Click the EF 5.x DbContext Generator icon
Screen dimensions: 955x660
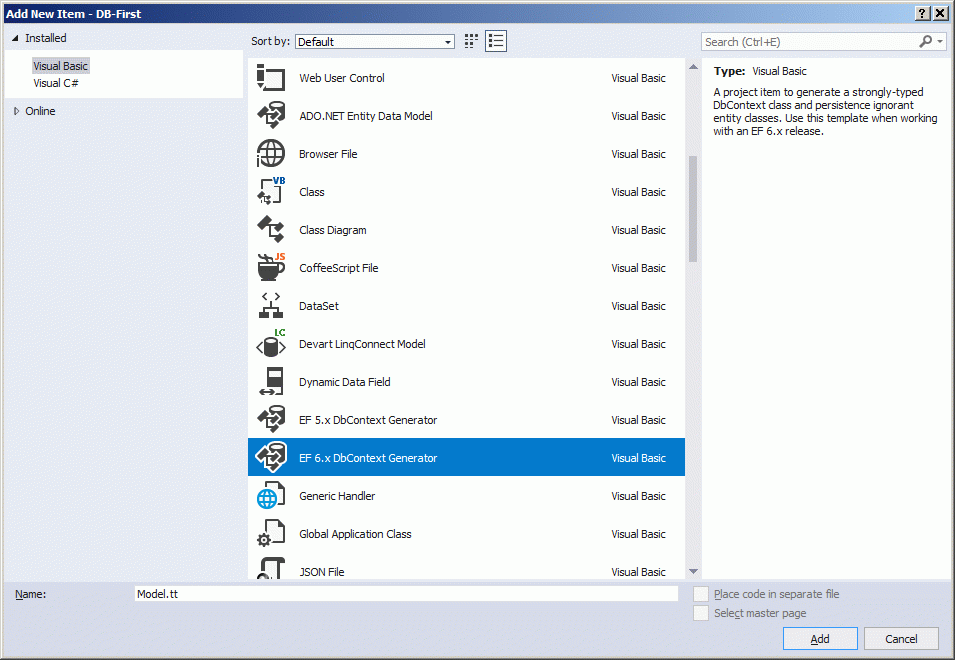271,420
